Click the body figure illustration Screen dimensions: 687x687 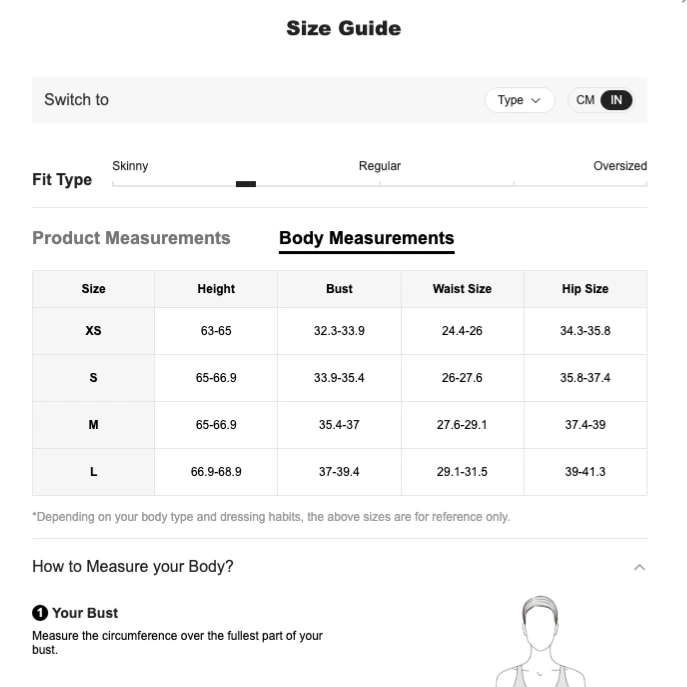pyautogui.click(x=540, y=641)
